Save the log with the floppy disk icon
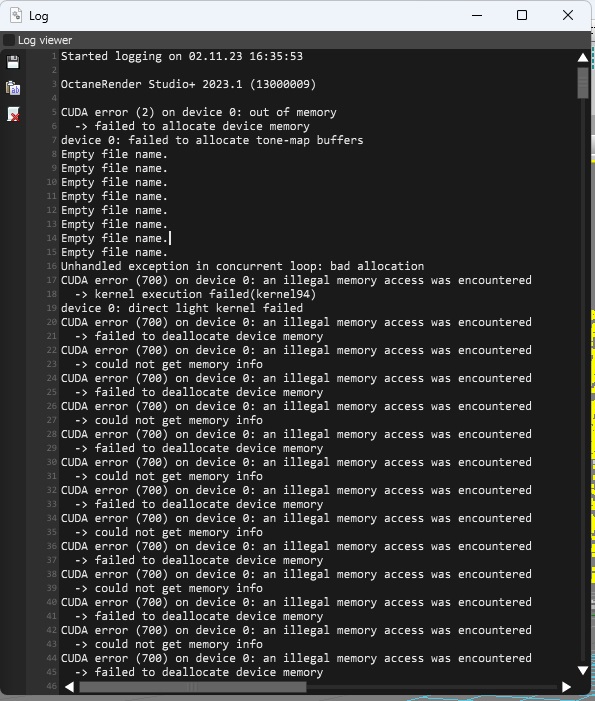The width and height of the screenshot is (595, 701). (13, 62)
